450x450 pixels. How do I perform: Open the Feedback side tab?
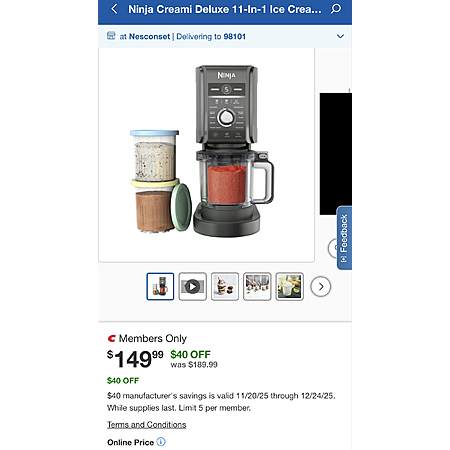(x=344, y=238)
